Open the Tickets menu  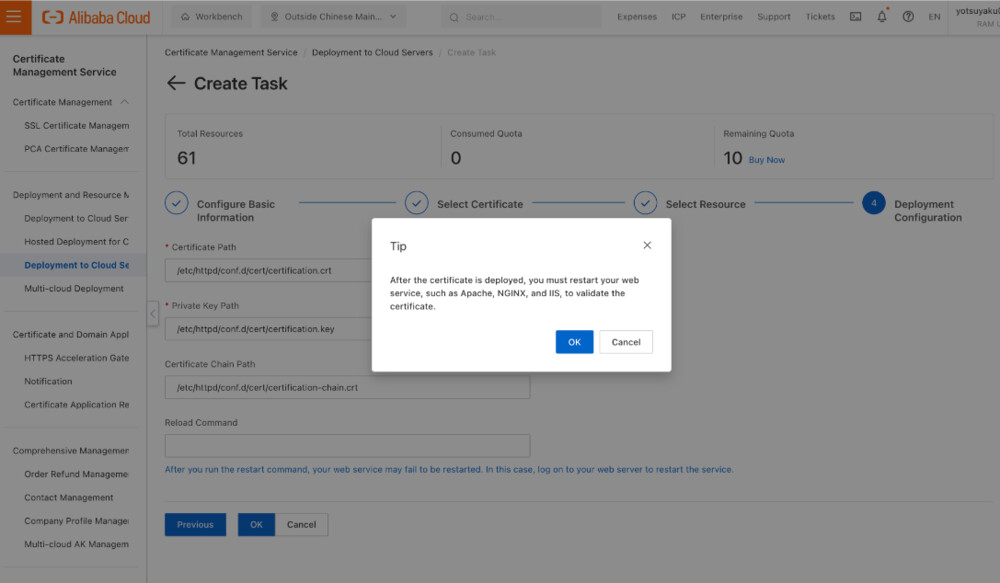[820, 17]
